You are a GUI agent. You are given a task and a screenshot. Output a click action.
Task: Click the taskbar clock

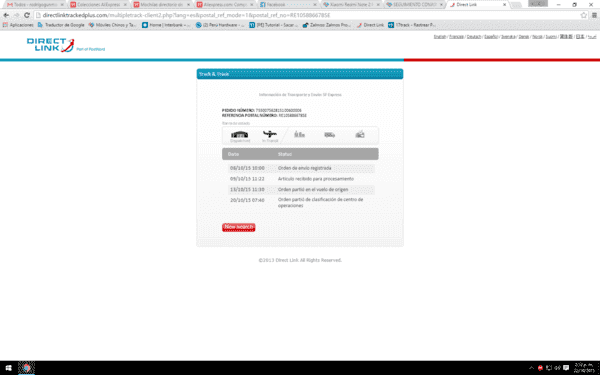584,368
